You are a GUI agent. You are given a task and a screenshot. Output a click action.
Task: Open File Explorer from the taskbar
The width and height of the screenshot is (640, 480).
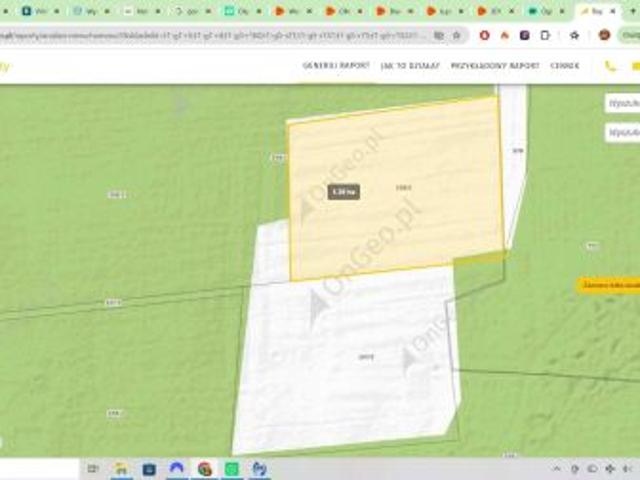pos(121,469)
